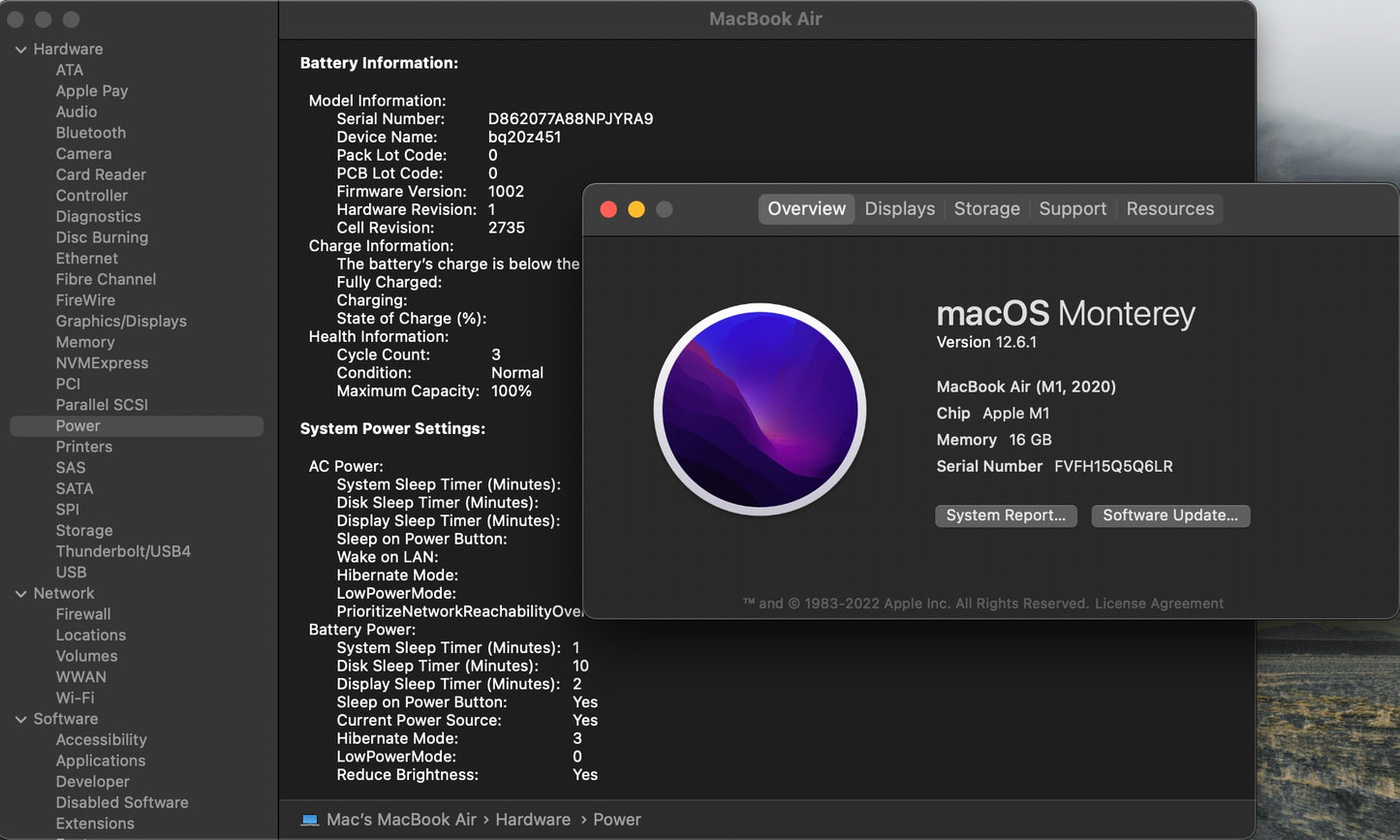
Task: Click the Software Update button
Action: click(x=1169, y=515)
